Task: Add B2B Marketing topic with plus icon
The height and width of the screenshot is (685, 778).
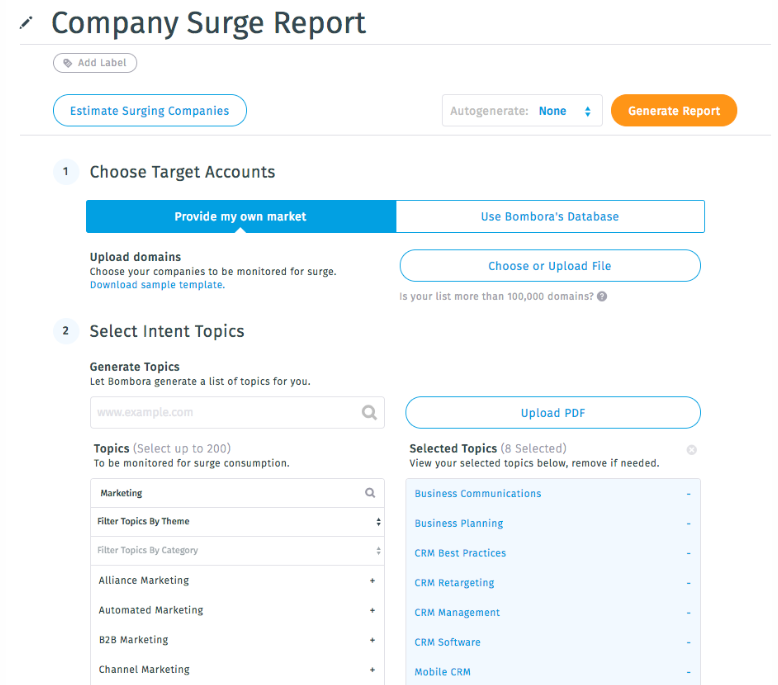Action: coord(372,640)
